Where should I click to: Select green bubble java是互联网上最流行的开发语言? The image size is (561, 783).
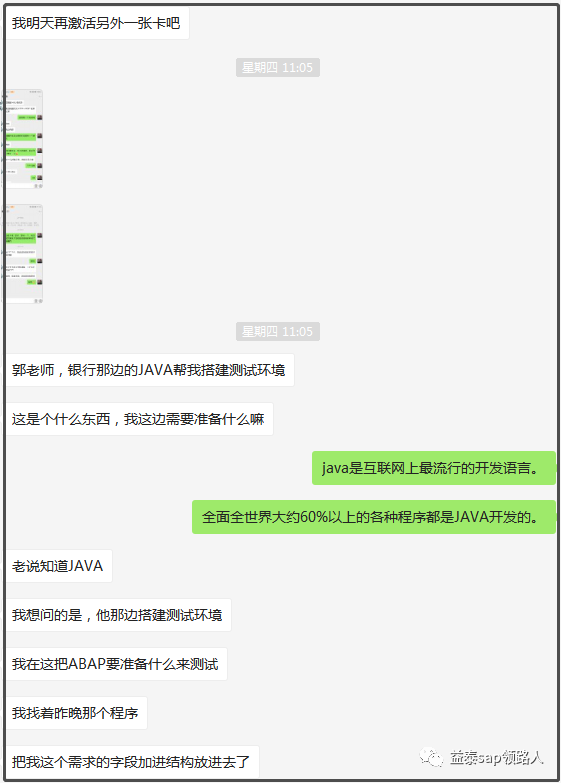point(434,468)
